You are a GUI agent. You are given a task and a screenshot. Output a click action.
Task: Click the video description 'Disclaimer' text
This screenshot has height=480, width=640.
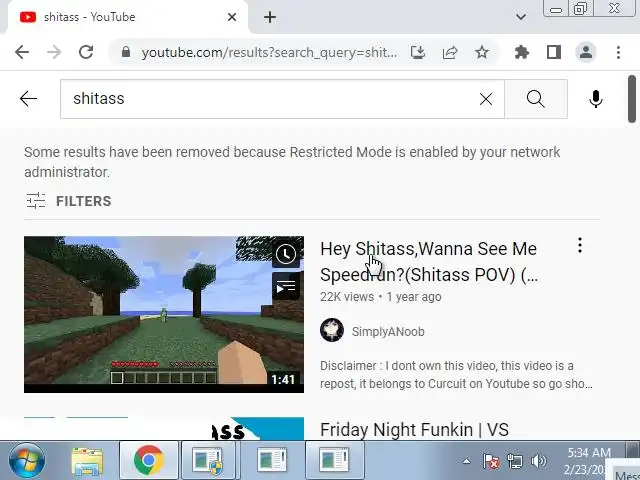click(x=456, y=375)
